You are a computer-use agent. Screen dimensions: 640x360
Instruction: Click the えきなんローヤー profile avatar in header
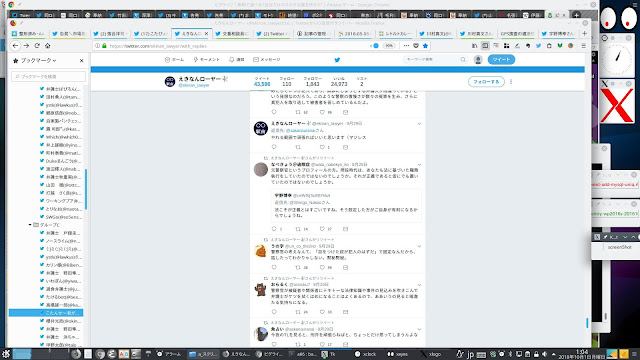point(170,82)
